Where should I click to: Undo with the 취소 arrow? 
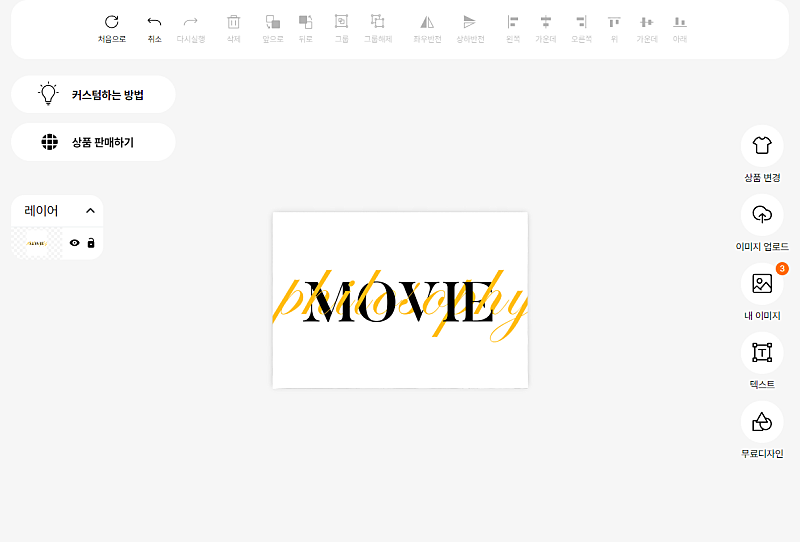[154, 22]
